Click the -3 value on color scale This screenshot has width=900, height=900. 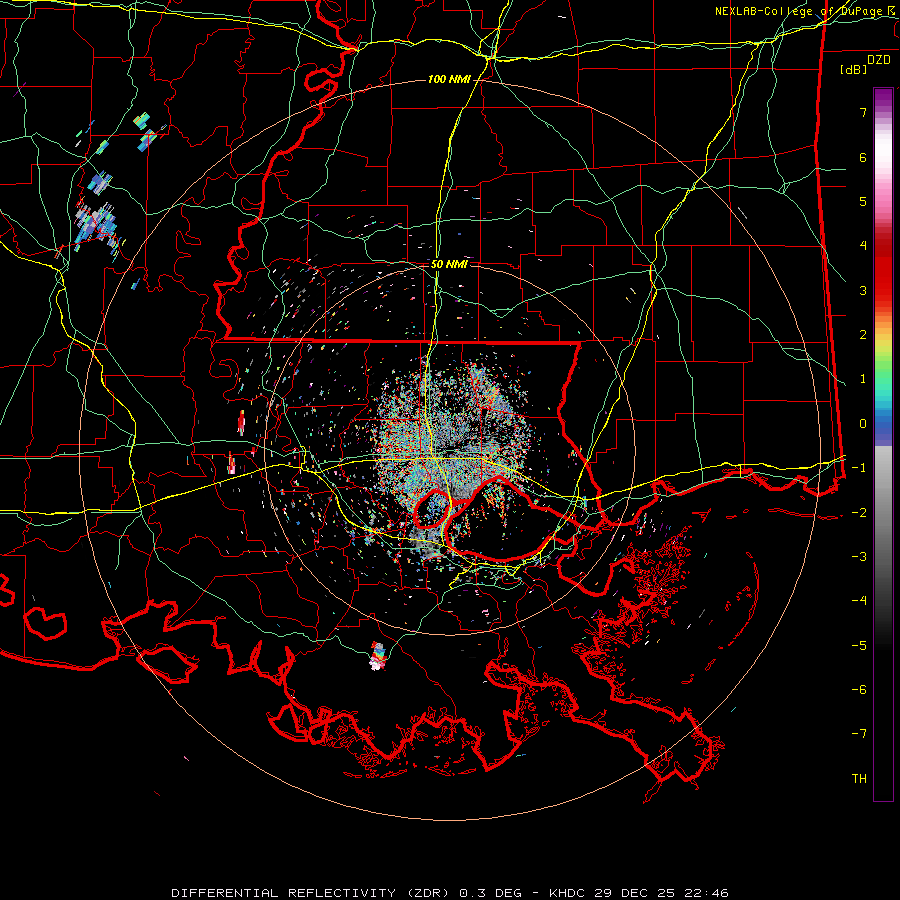coord(859,557)
